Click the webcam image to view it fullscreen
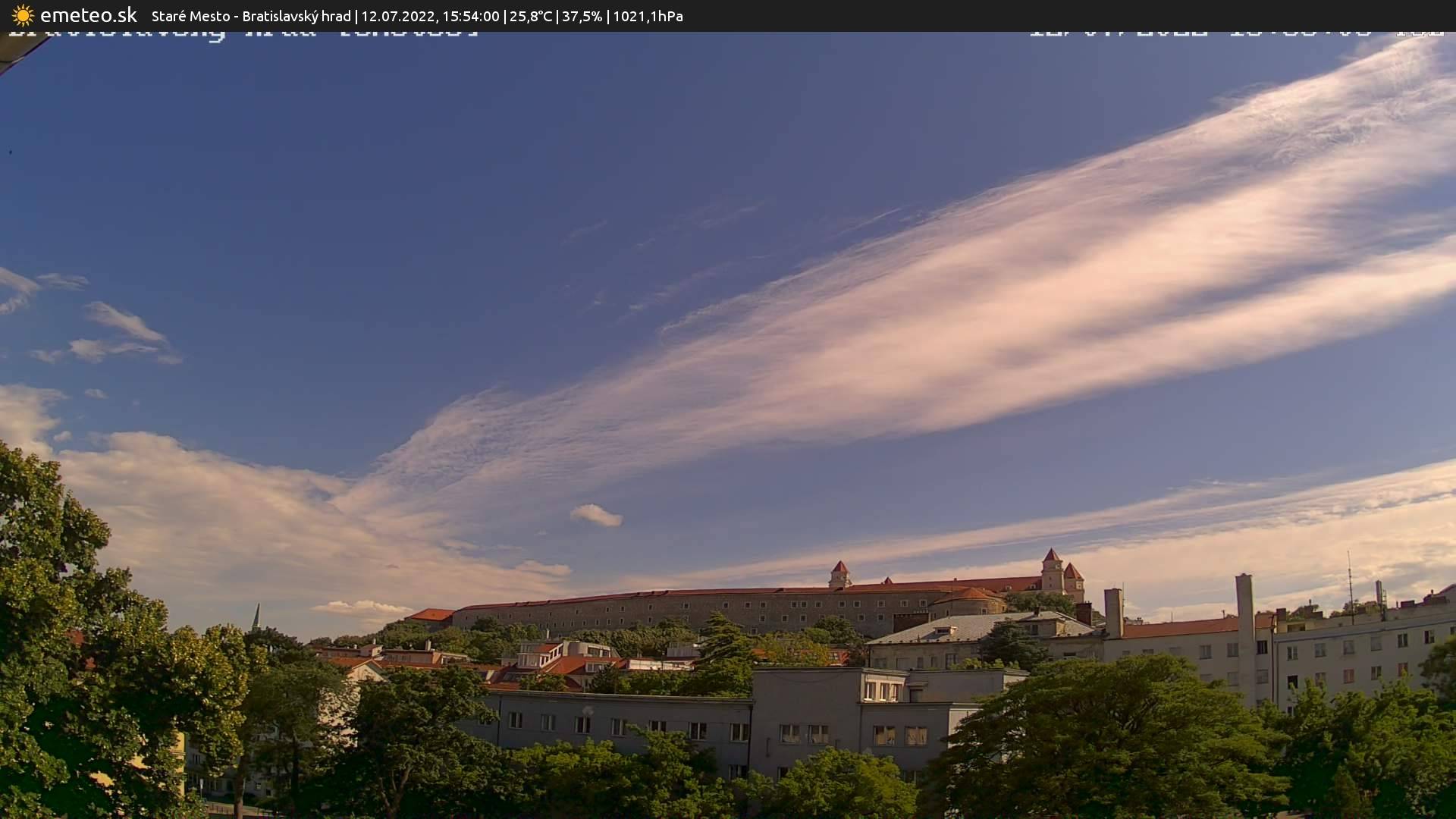 coord(728,409)
